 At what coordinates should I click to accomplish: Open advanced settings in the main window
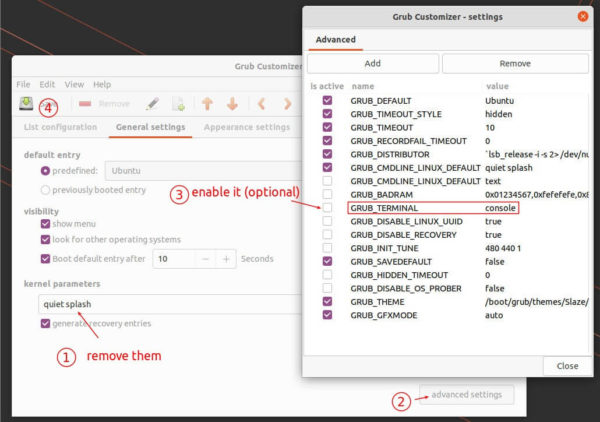[x=466, y=394]
